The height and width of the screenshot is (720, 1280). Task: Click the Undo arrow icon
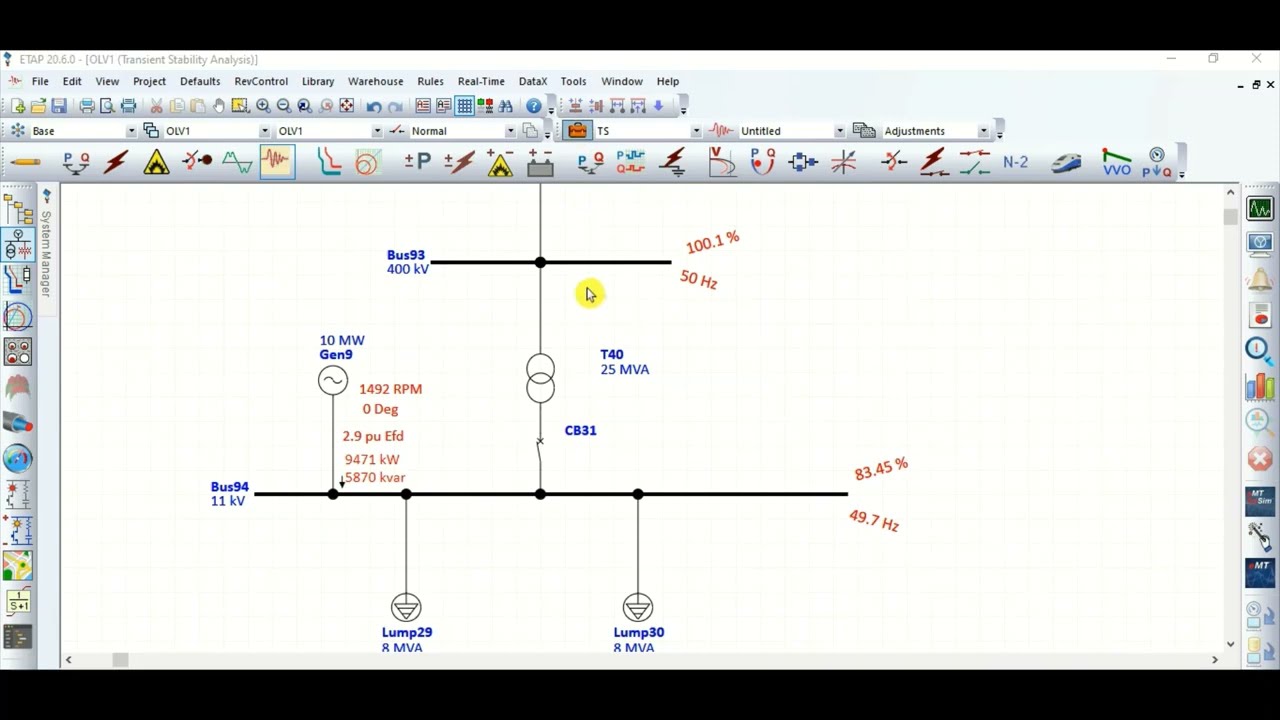pyautogui.click(x=374, y=106)
